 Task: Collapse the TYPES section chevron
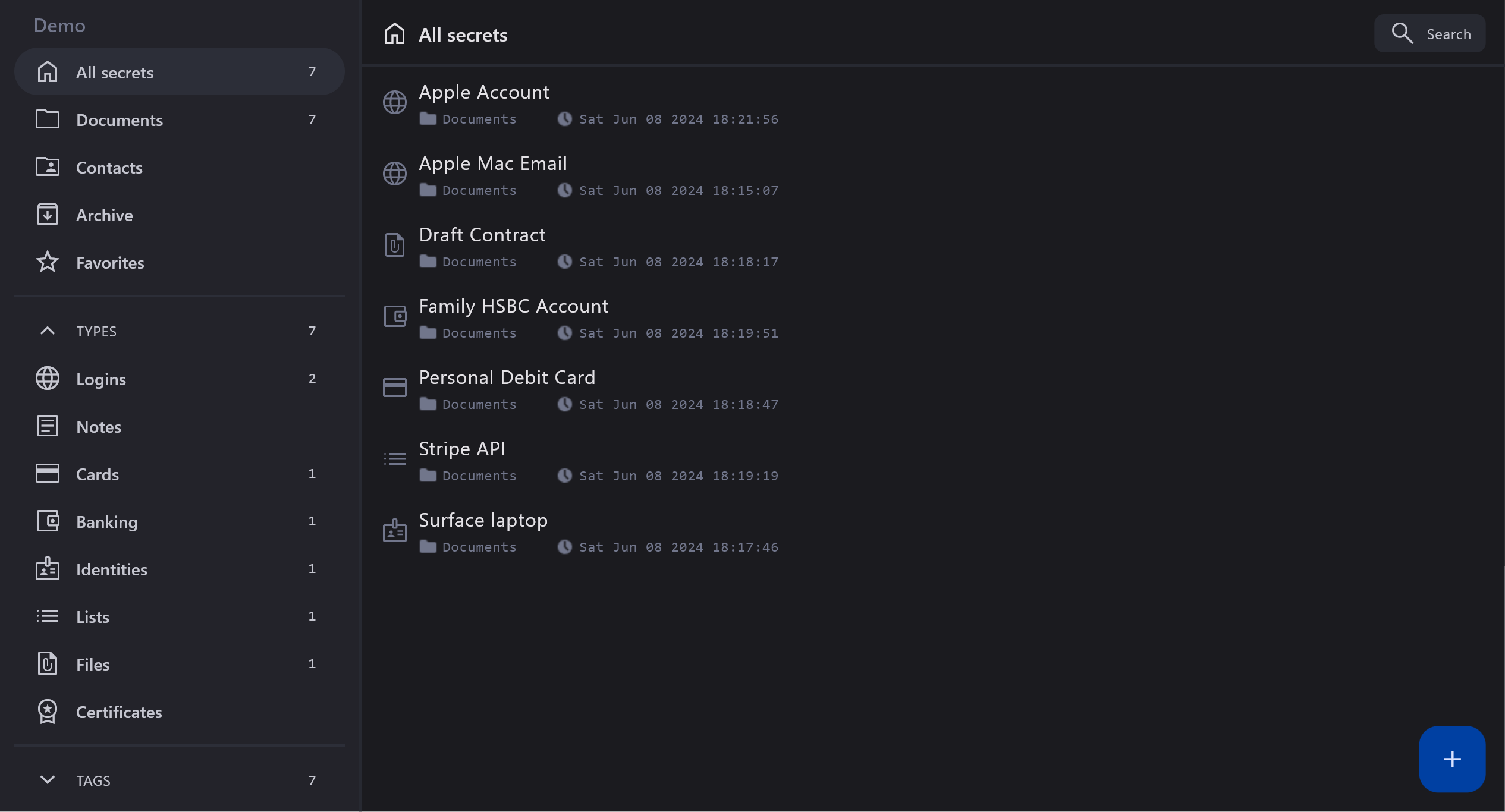(48, 331)
